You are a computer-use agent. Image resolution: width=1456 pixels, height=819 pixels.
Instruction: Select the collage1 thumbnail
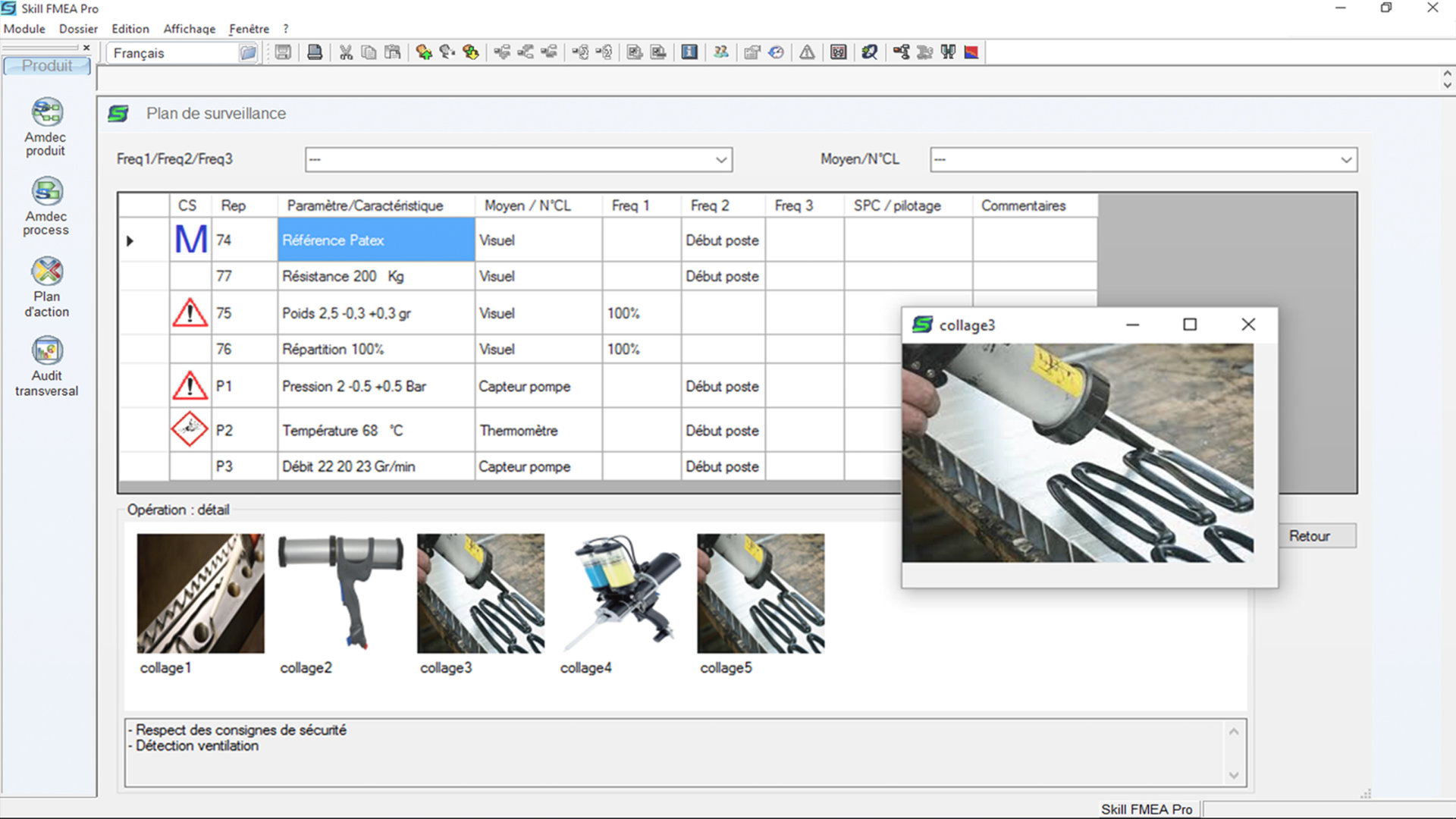click(x=201, y=594)
